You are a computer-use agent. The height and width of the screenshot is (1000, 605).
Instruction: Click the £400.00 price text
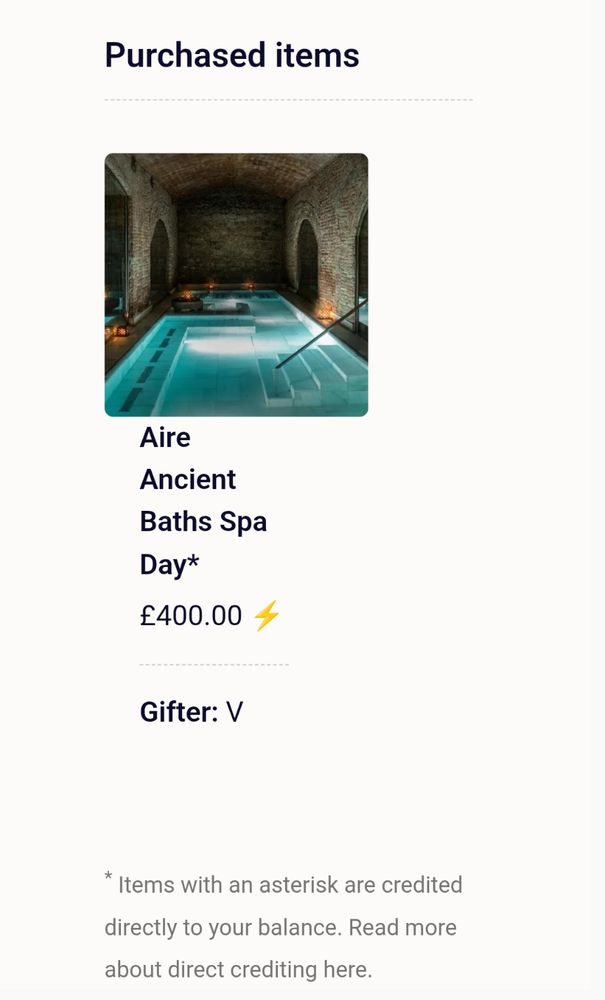point(191,616)
